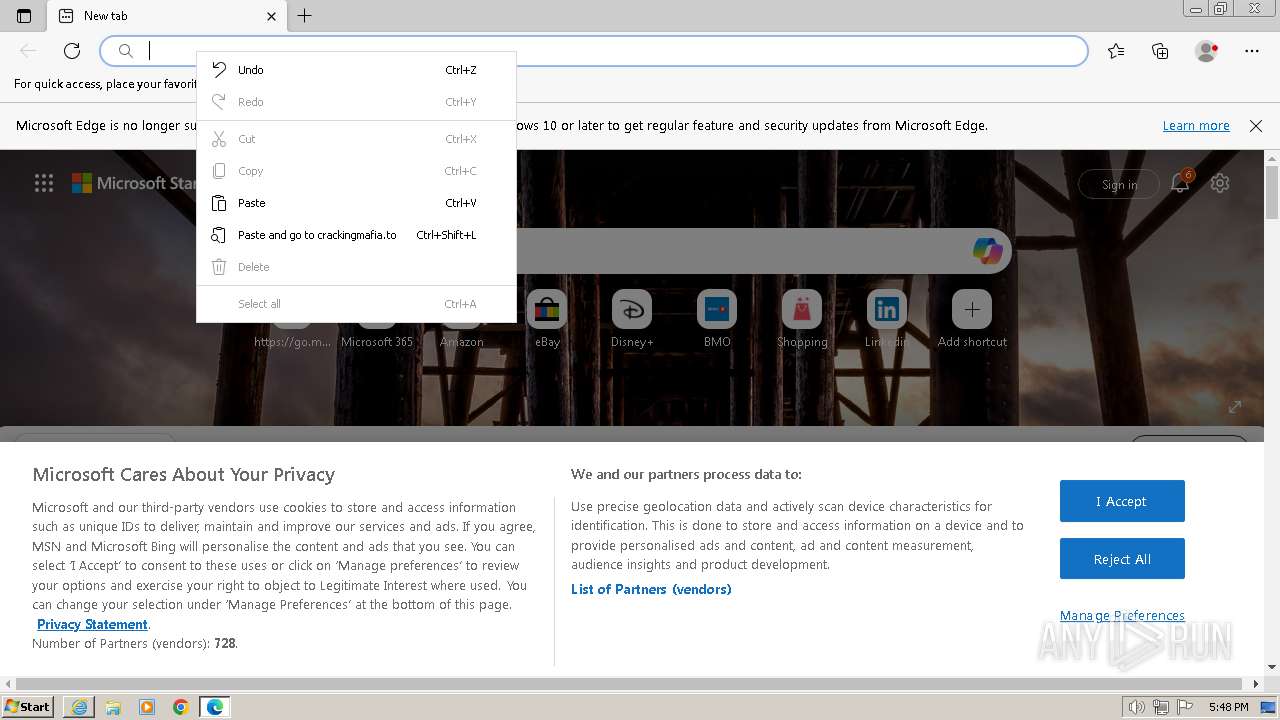Viewport: 1280px width, 720px height.
Task: Open a new tab with plus button
Action: 305,16
